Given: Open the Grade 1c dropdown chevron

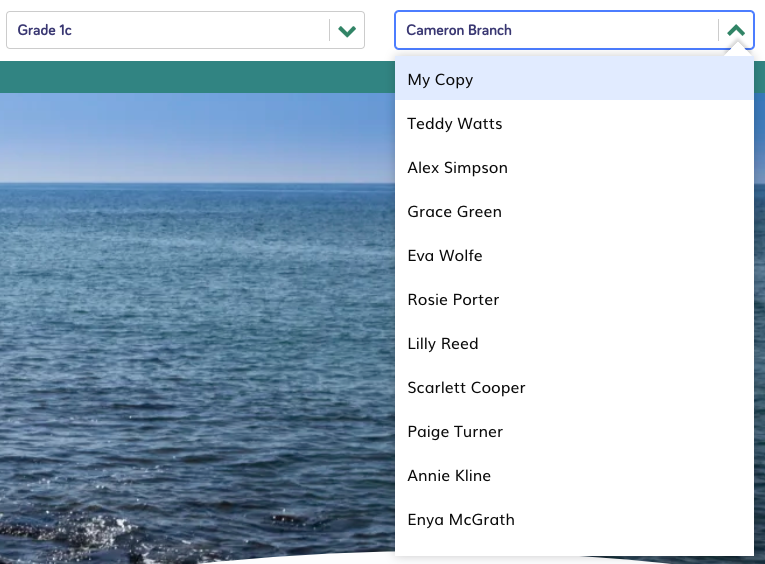Looking at the screenshot, I should [347, 31].
